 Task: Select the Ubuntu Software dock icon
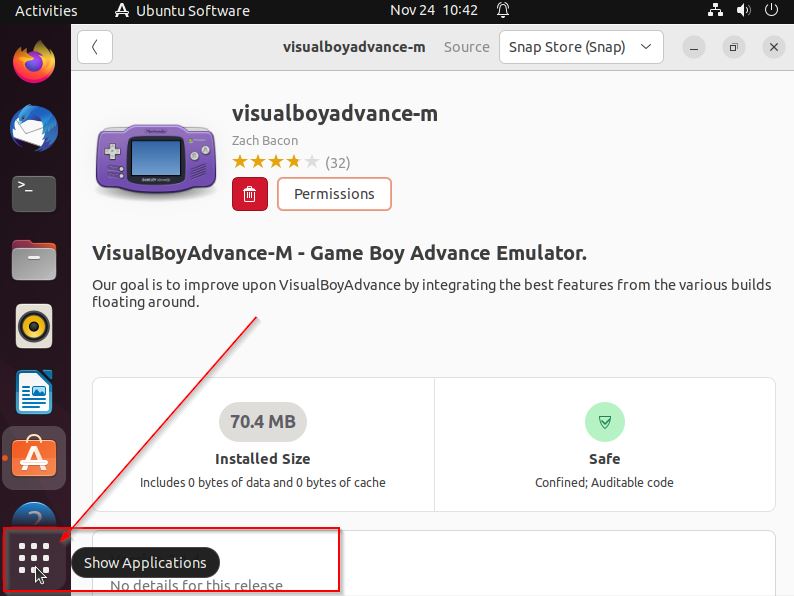click(x=34, y=457)
